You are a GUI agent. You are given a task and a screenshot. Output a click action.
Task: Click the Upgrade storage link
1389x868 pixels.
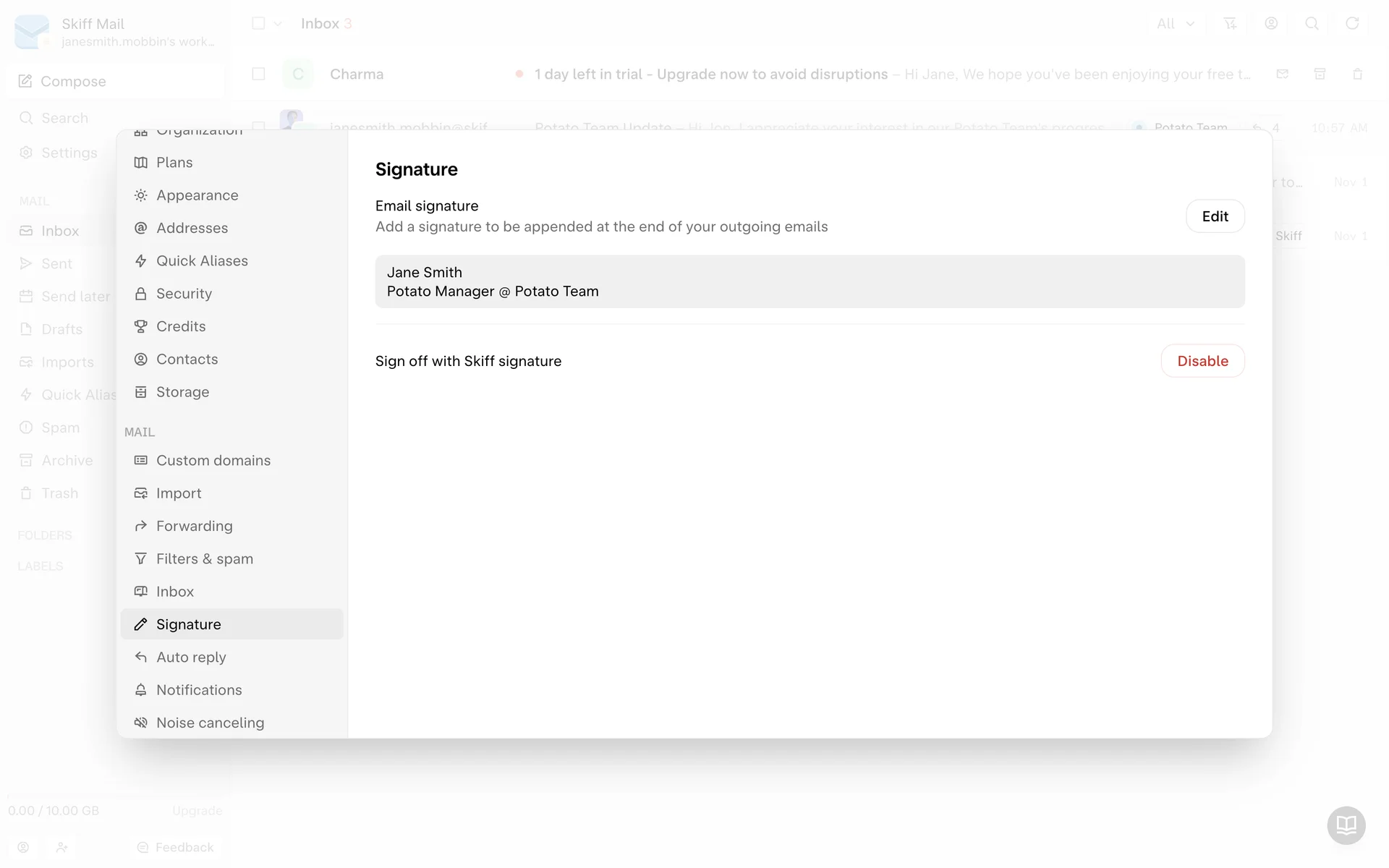tap(197, 811)
